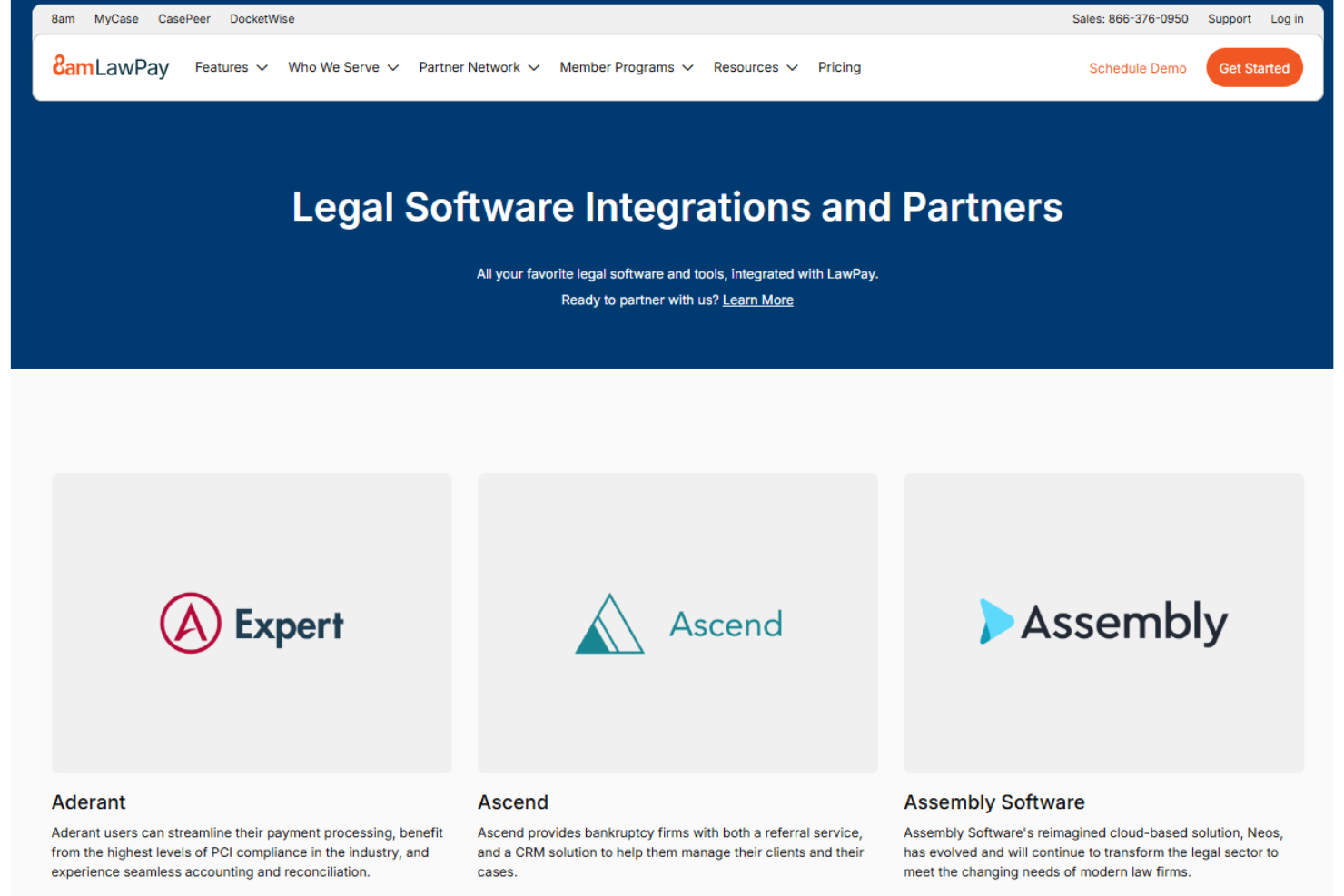This screenshot has width=1344, height=896.
Task: Click the Learn More link
Action: [757, 300]
